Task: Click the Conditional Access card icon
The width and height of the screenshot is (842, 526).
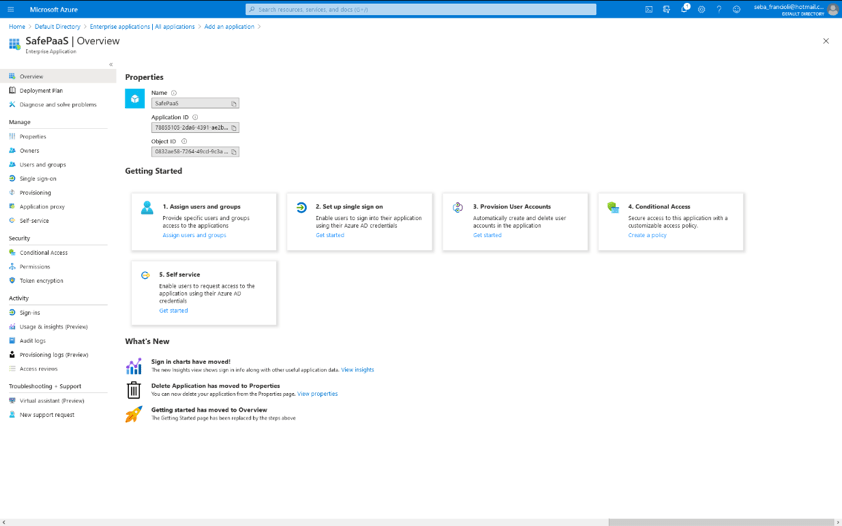Action: (x=613, y=207)
